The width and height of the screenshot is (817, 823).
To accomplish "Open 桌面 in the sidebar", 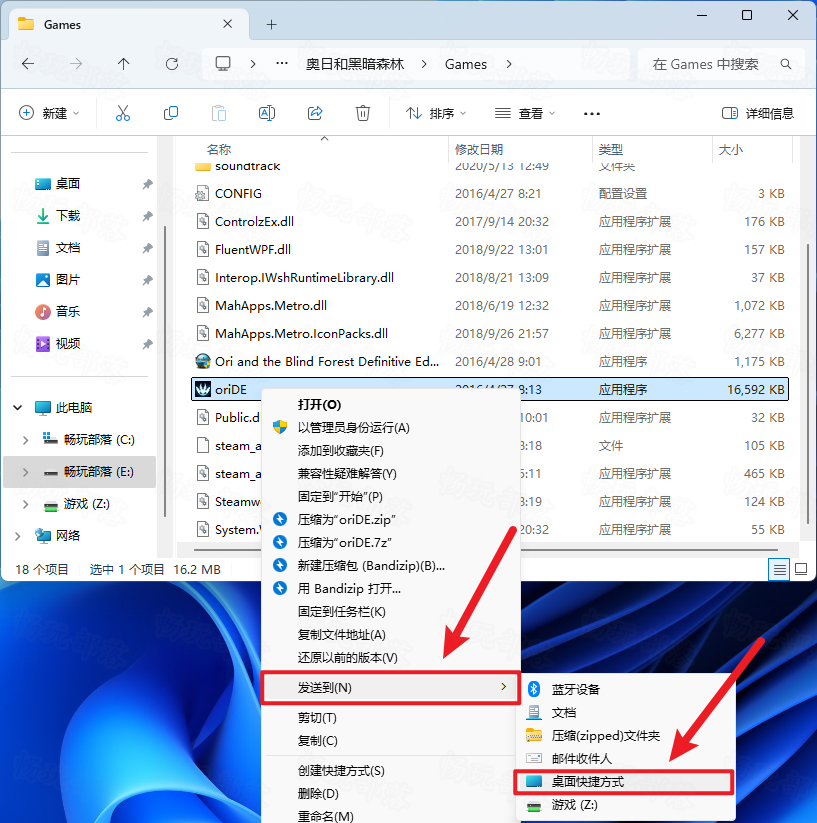I will point(68,184).
